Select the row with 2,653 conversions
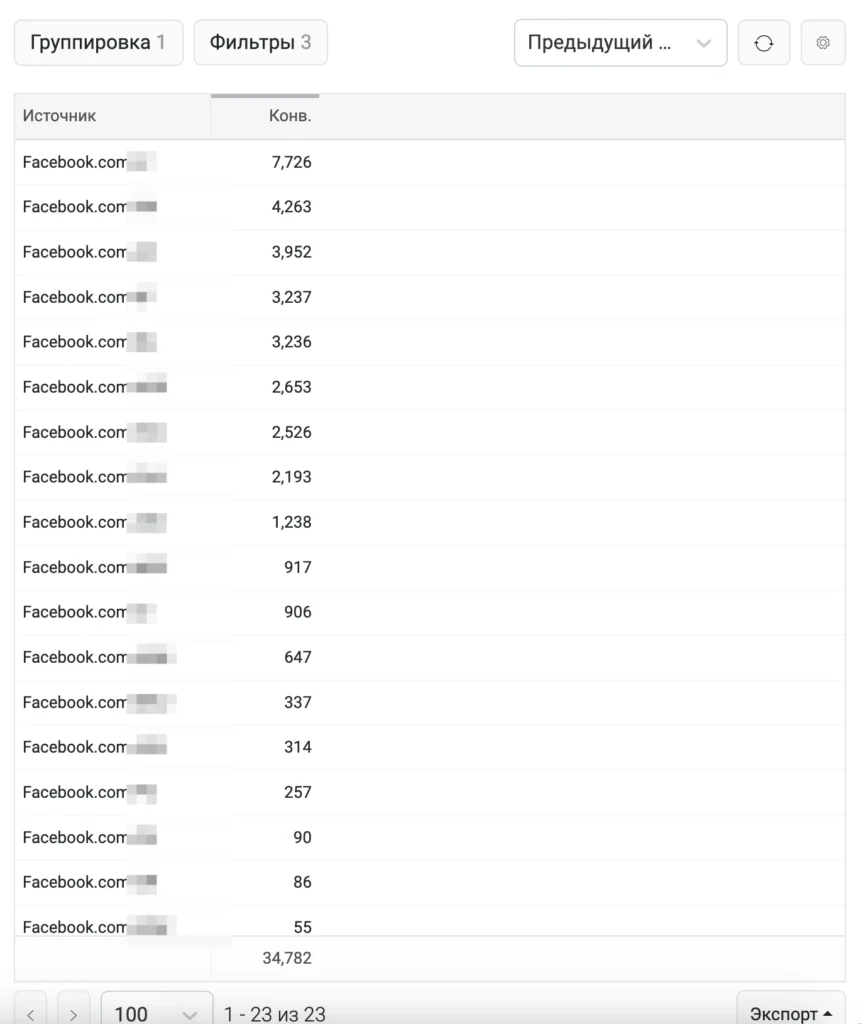This screenshot has width=861, height=1024. [x=429, y=387]
